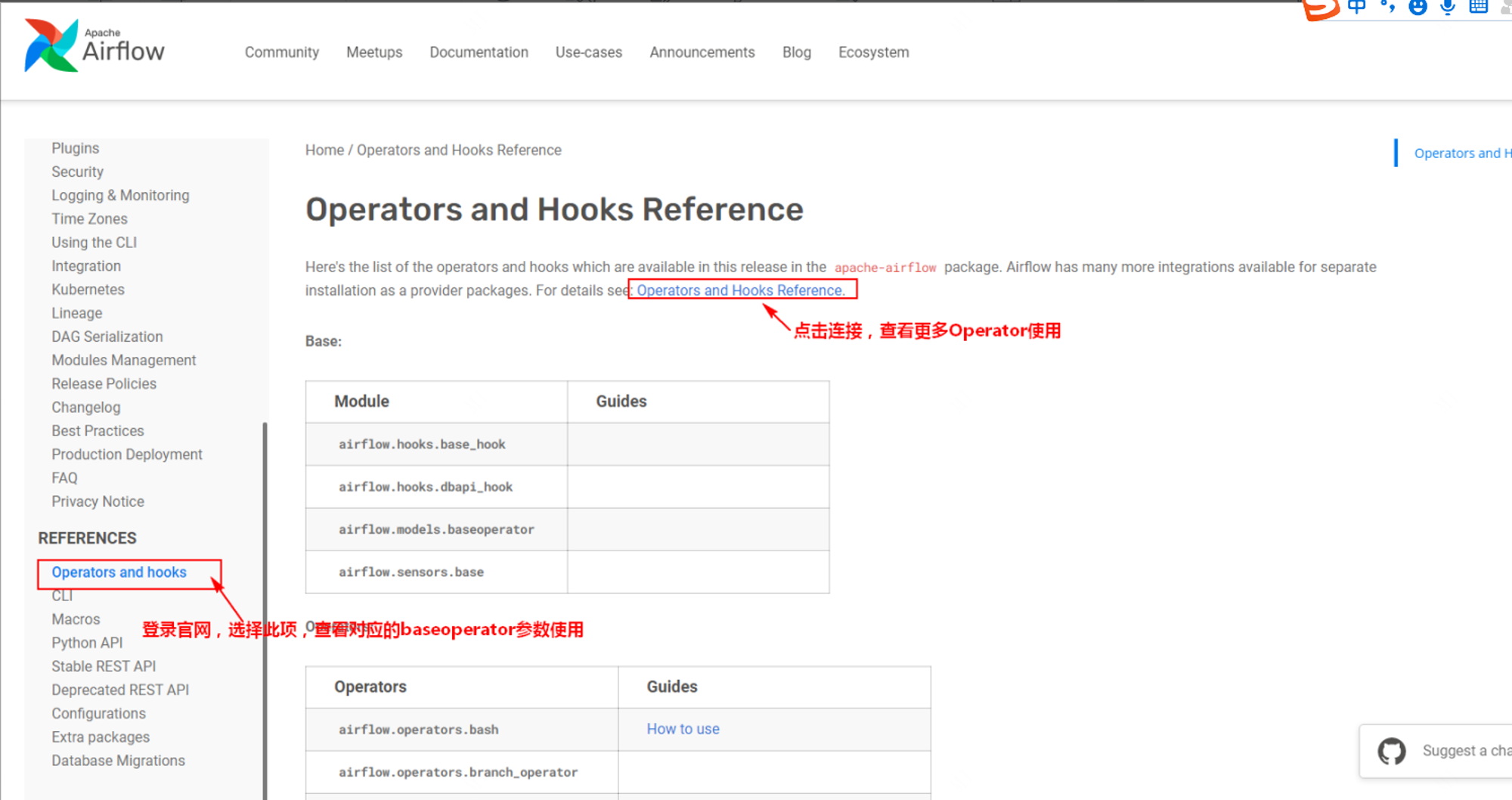Click the Operators and Hooks Reference page heading
This screenshot has height=800, width=1512.
pyautogui.click(x=554, y=209)
